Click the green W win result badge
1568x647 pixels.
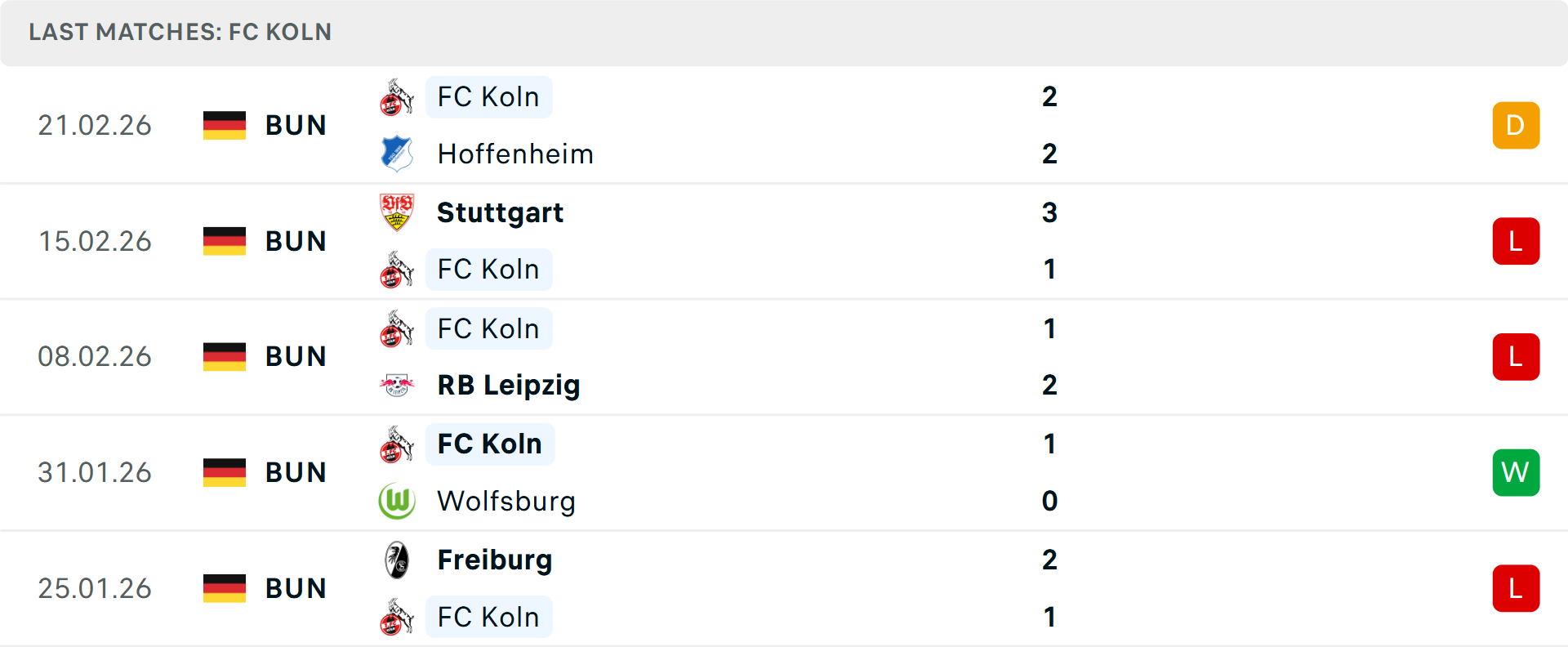[x=1516, y=472]
